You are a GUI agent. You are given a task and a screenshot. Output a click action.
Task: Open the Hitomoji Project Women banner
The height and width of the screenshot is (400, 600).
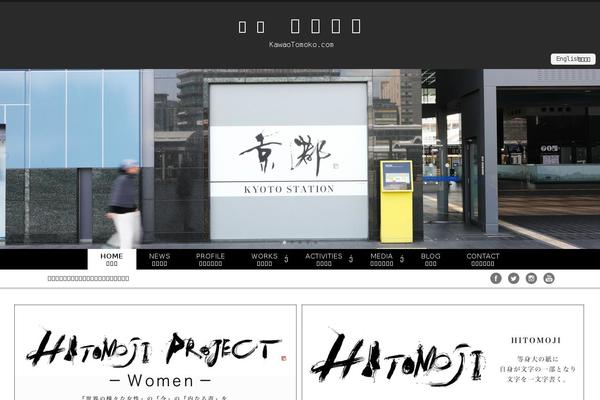pyautogui.click(x=155, y=353)
